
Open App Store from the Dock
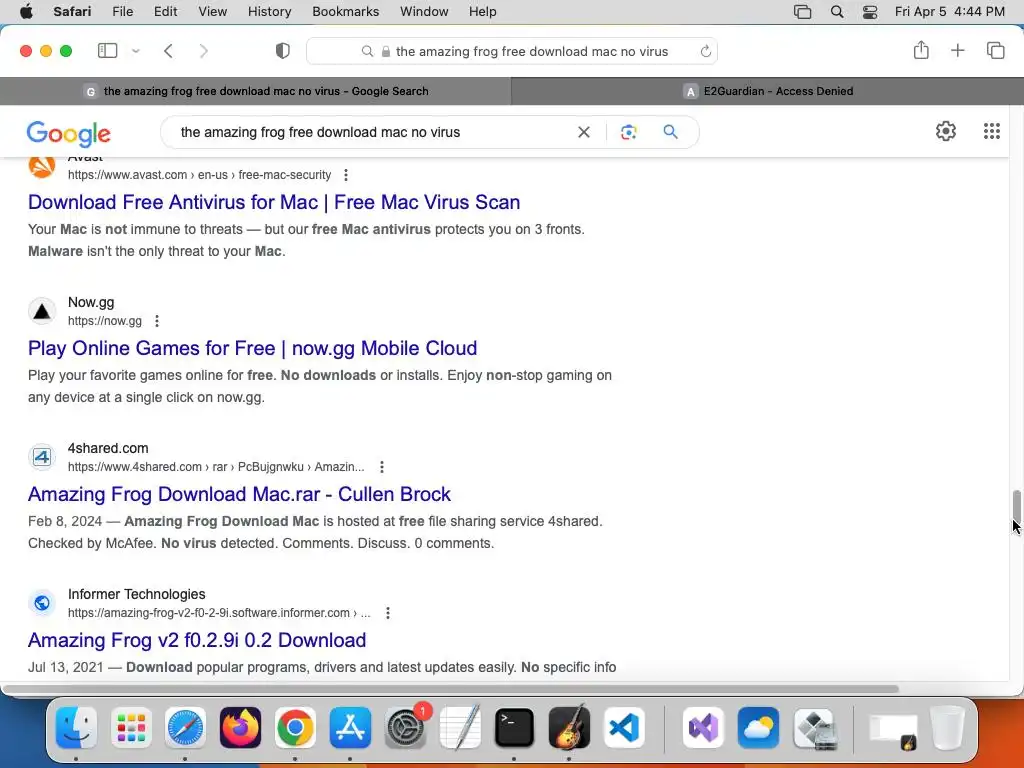coord(350,727)
